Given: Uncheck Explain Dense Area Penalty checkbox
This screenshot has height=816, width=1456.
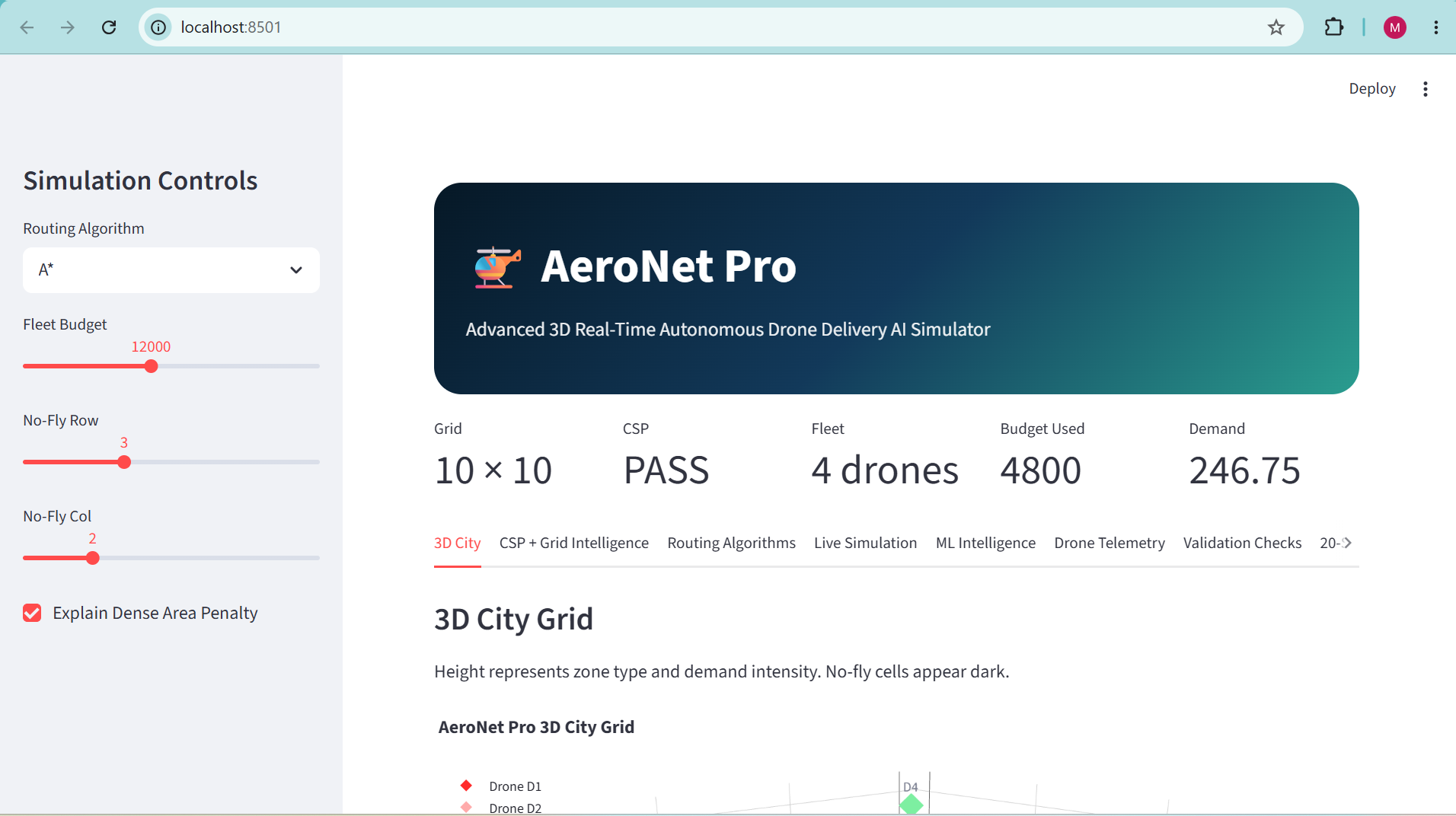Looking at the screenshot, I should pos(32,613).
